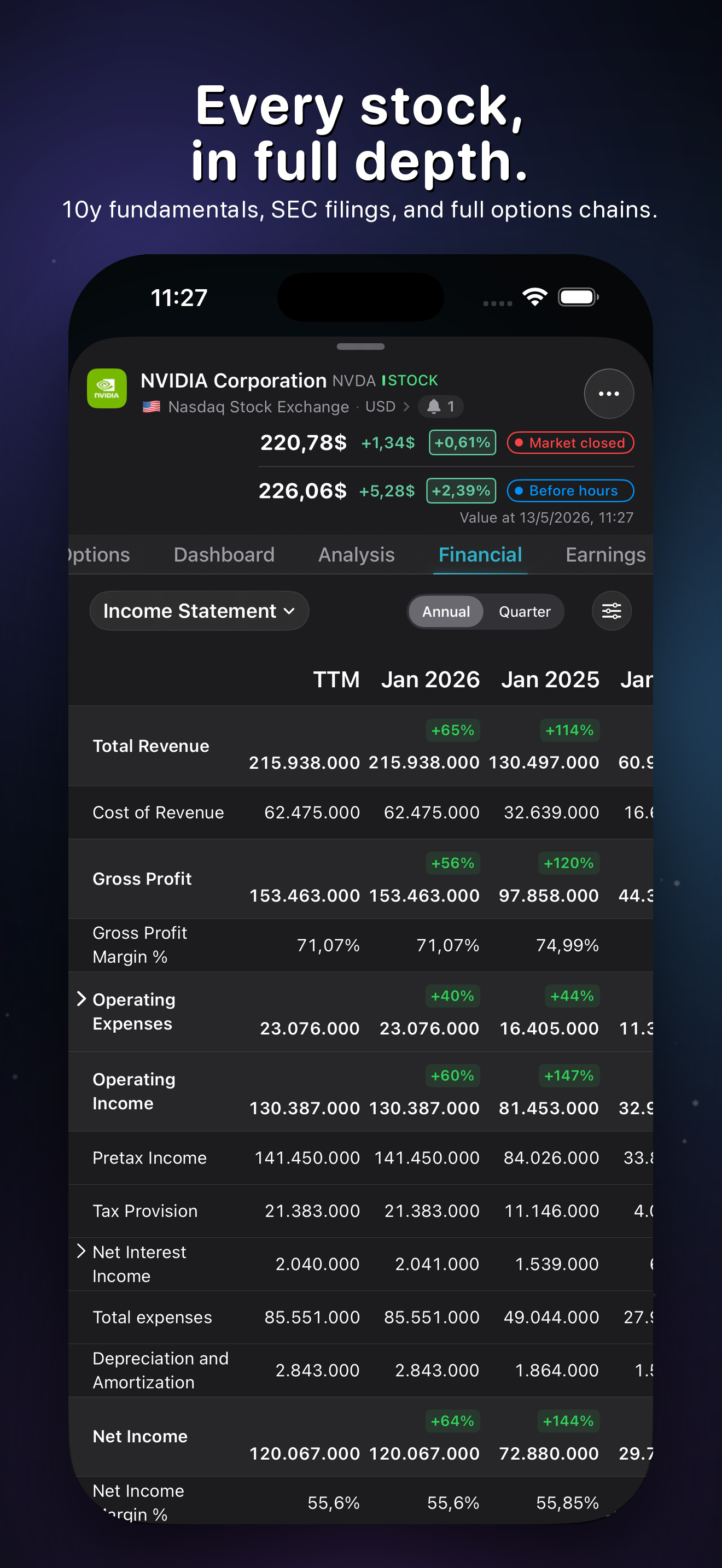Open the Earnings tab
Viewport: 722px width, 1568px height.
(x=605, y=554)
